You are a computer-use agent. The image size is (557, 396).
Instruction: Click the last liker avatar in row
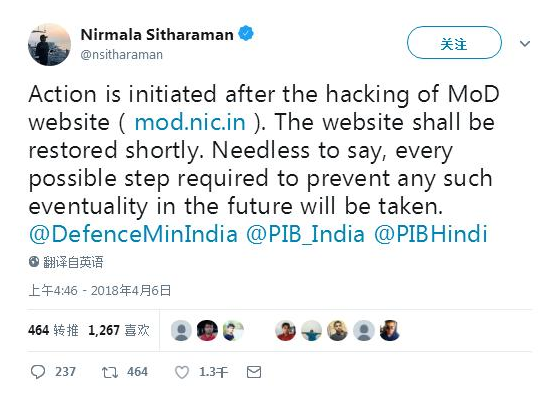click(x=389, y=331)
